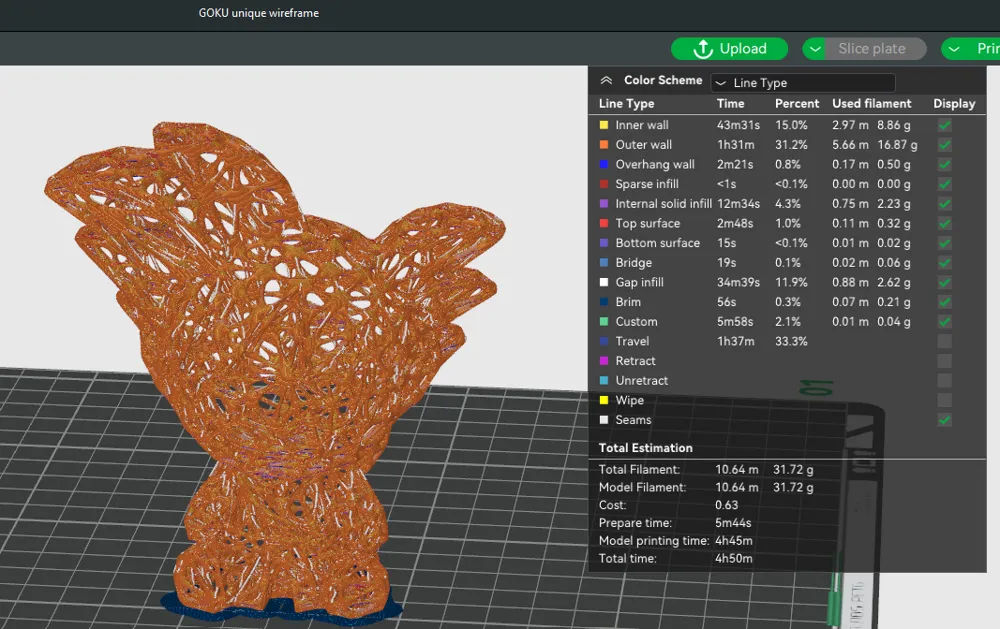
Task: Click the upload arrow icon in Upload button
Action: point(702,48)
